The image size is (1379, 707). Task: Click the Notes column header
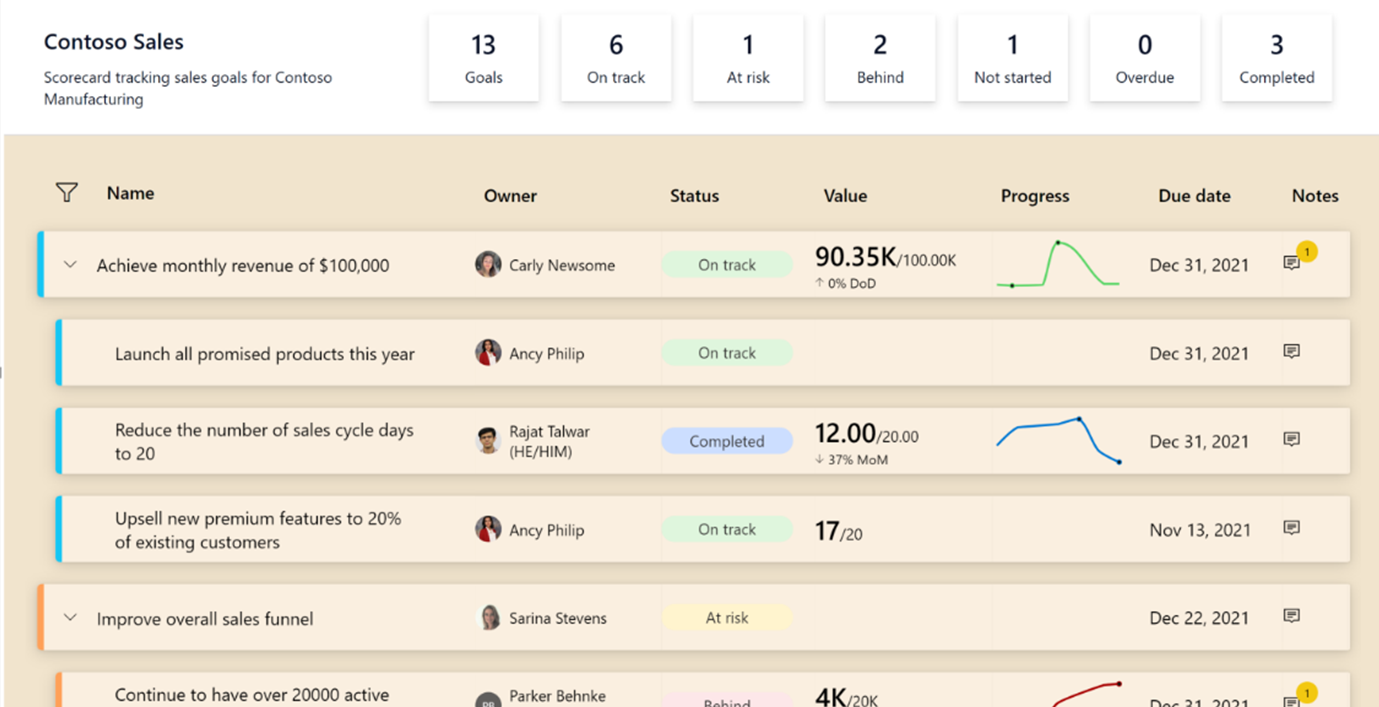click(1315, 196)
